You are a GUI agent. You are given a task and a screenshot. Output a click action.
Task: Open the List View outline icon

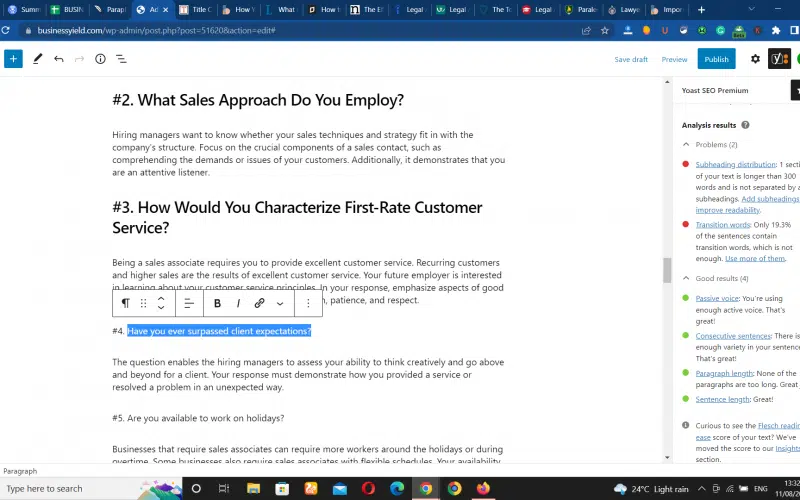click(x=121, y=59)
